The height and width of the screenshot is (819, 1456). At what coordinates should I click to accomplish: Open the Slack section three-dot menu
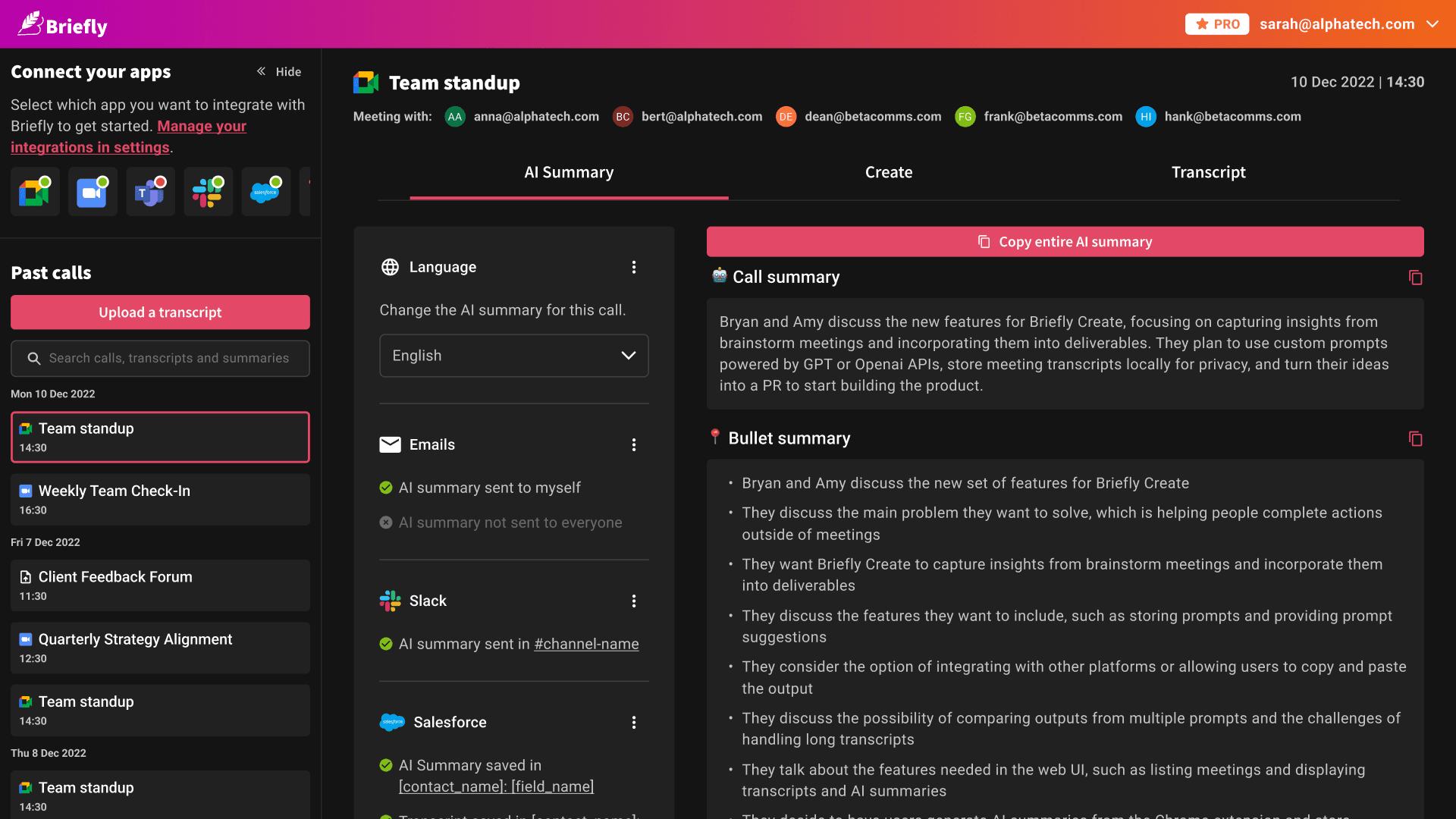[x=634, y=601]
